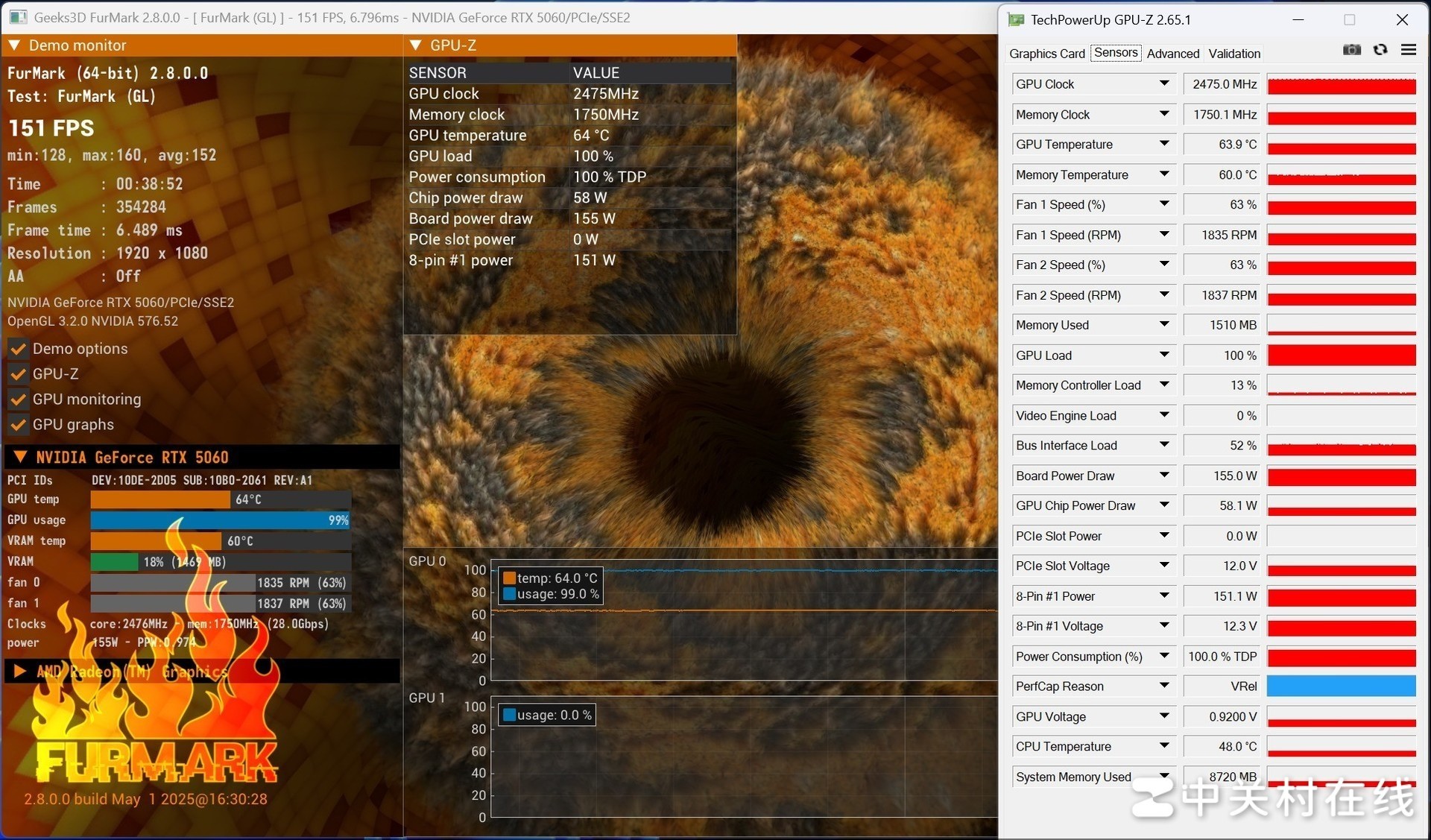Open the 8-Pin #1 Power dropdown
This screenshot has height=840, width=1431.
(1163, 596)
